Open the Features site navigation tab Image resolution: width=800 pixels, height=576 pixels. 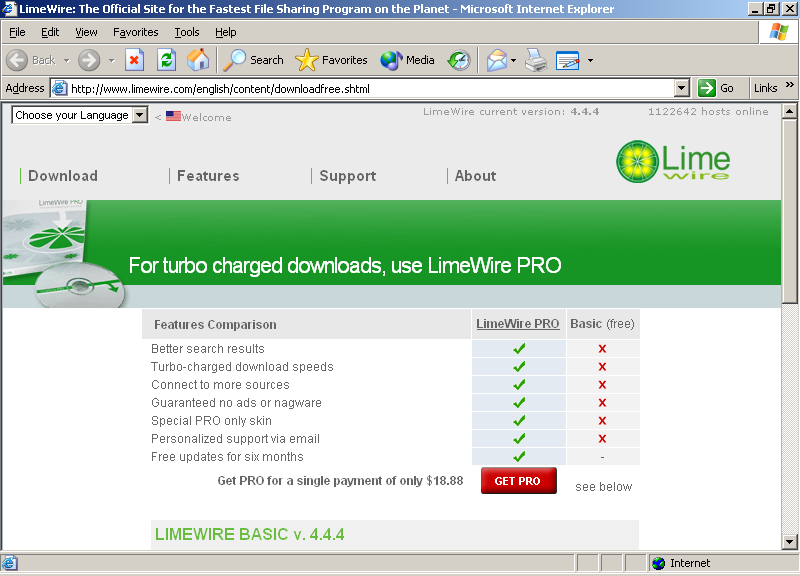208,176
